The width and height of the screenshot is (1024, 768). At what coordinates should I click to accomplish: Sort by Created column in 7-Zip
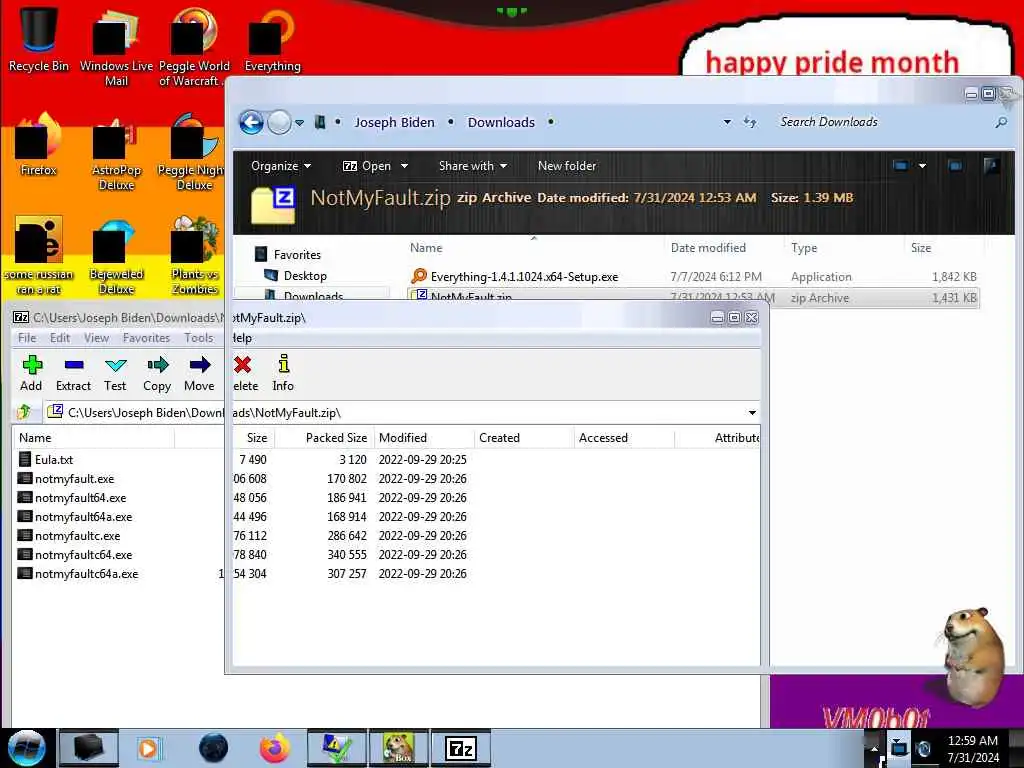tap(524, 438)
